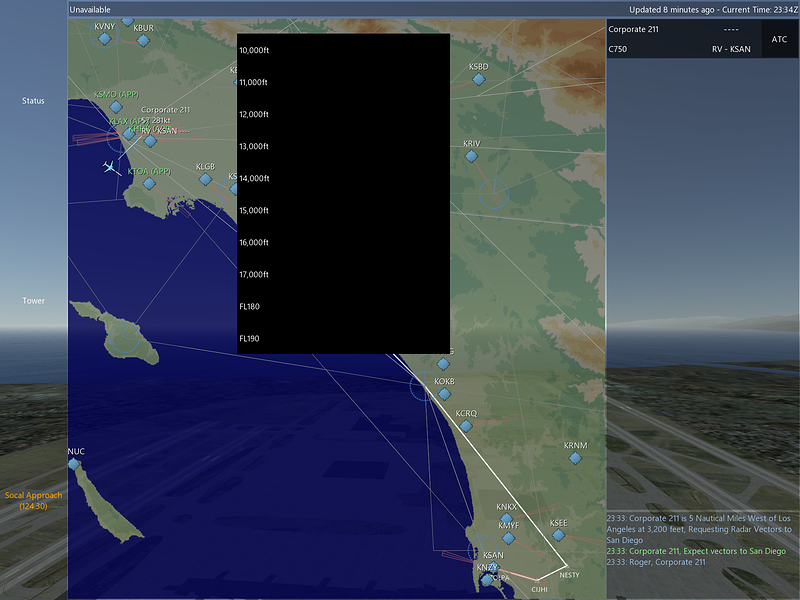Click the Corporate 211 flight entry
The height and width of the screenshot is (600, 800).
tap(683, 39)
